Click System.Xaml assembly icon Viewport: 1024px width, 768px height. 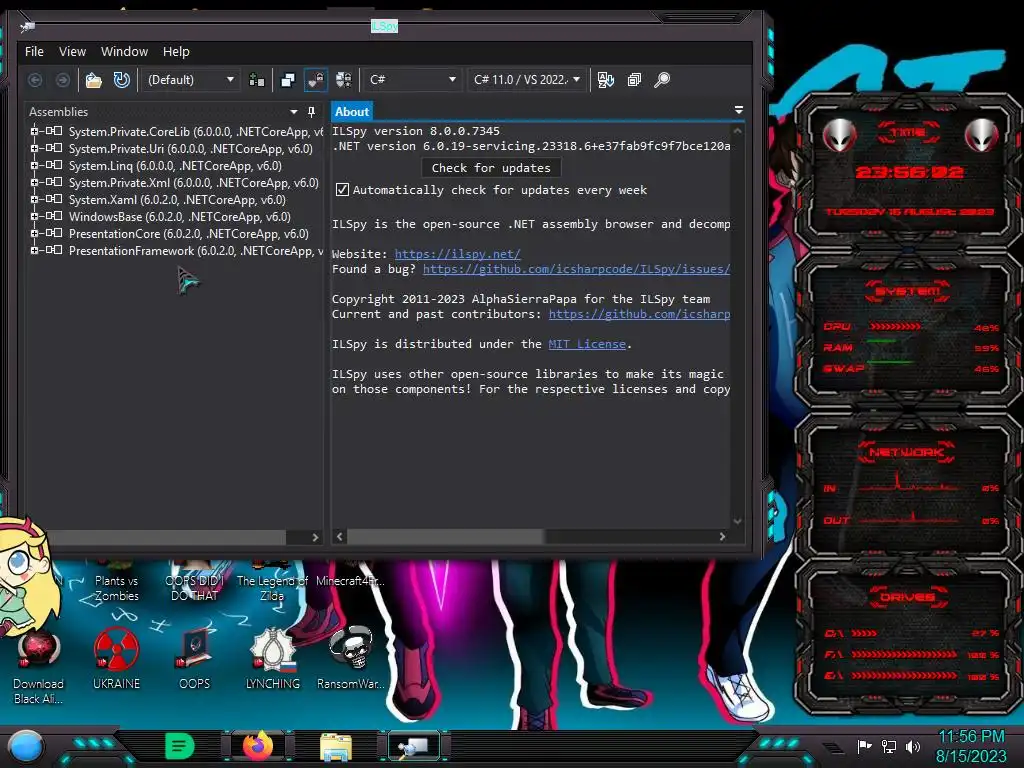tap(54, 199)
